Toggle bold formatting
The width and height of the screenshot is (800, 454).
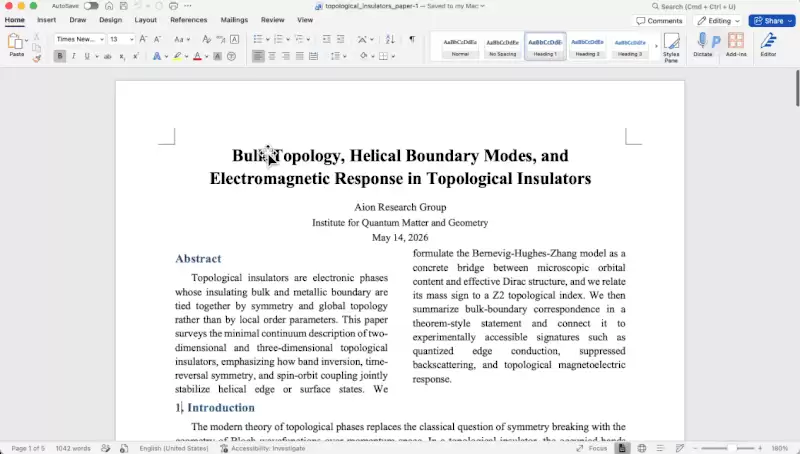click(60, 57)
